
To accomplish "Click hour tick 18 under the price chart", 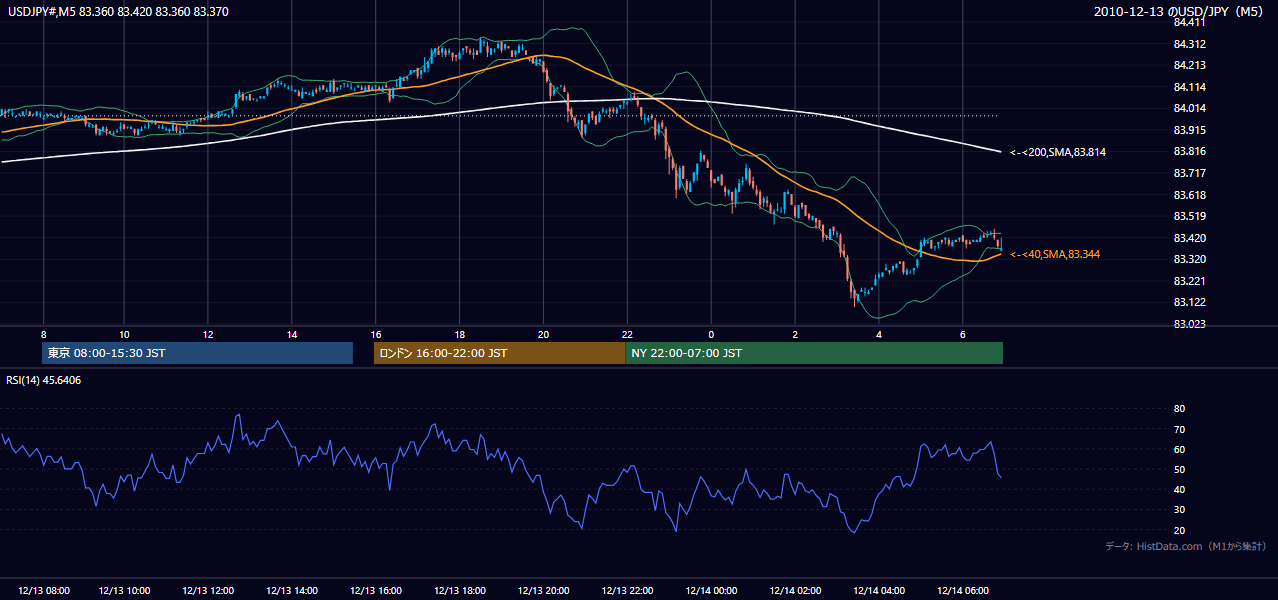I will tap(459, 334).
